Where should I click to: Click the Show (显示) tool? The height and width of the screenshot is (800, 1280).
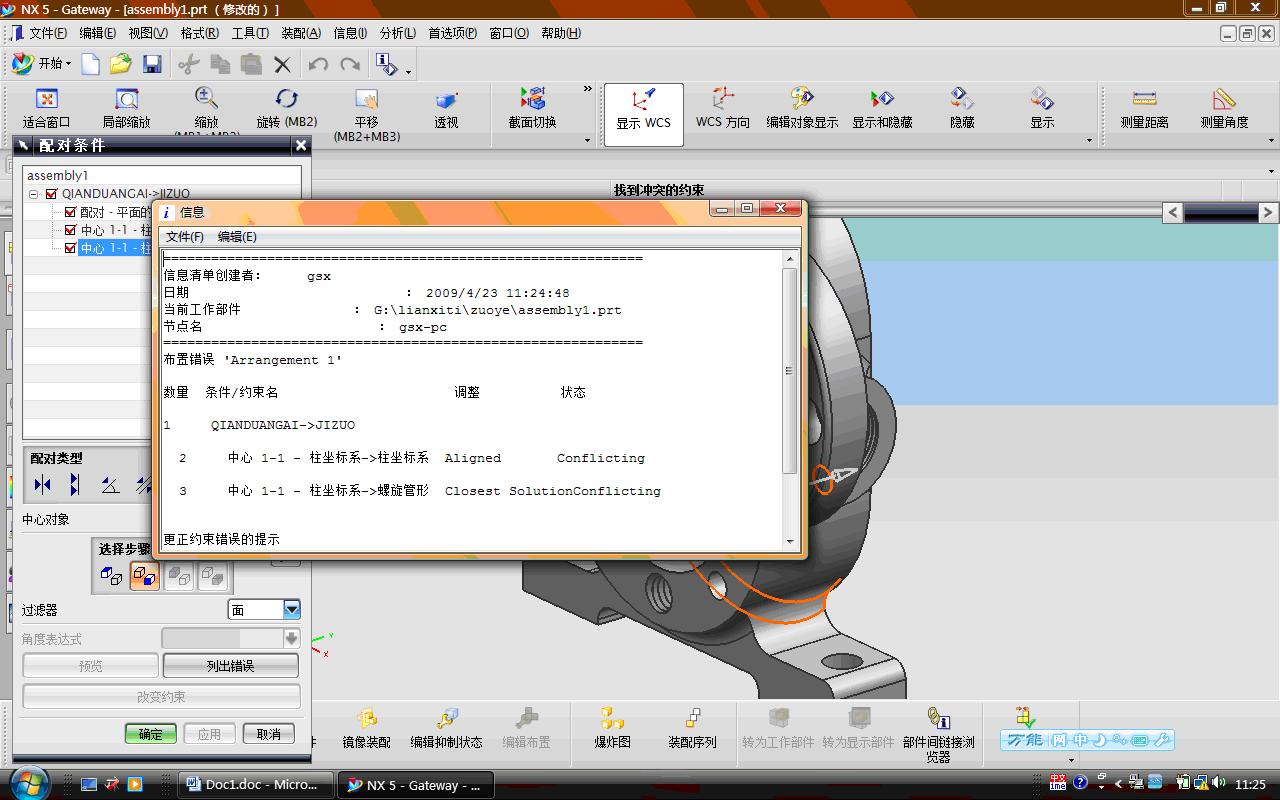coord(1042,109)
